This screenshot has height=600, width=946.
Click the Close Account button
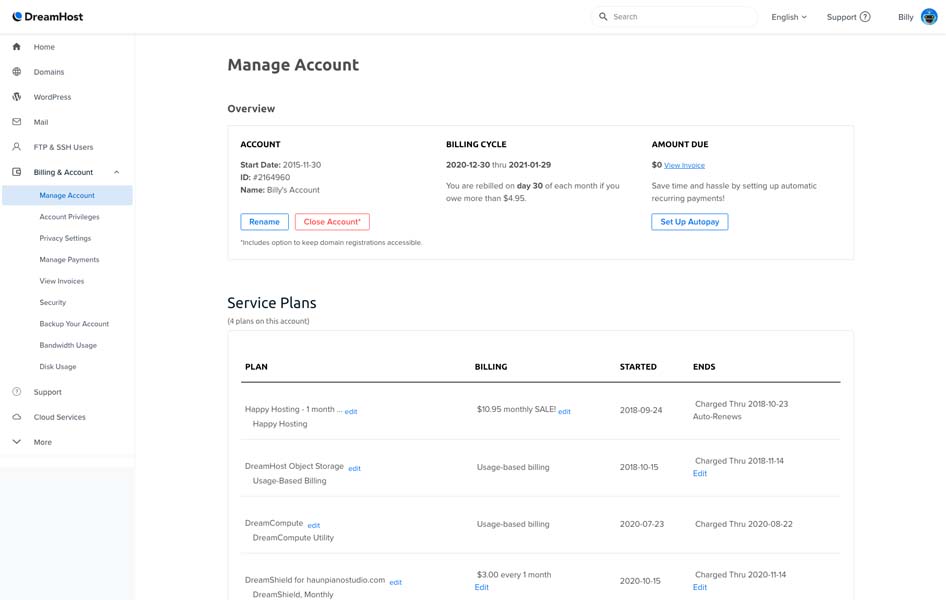click(332, 221)
